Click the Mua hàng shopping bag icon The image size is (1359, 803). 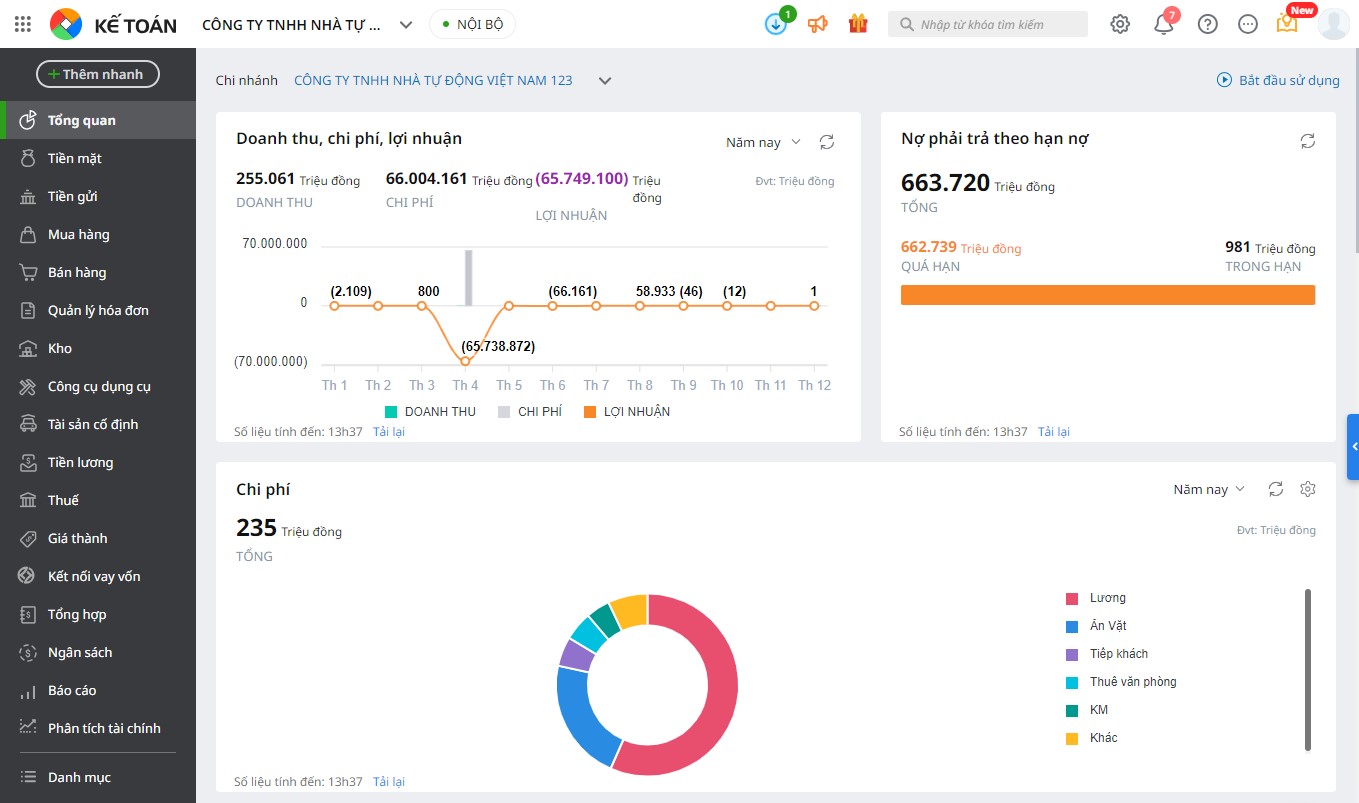coord(28,234)
